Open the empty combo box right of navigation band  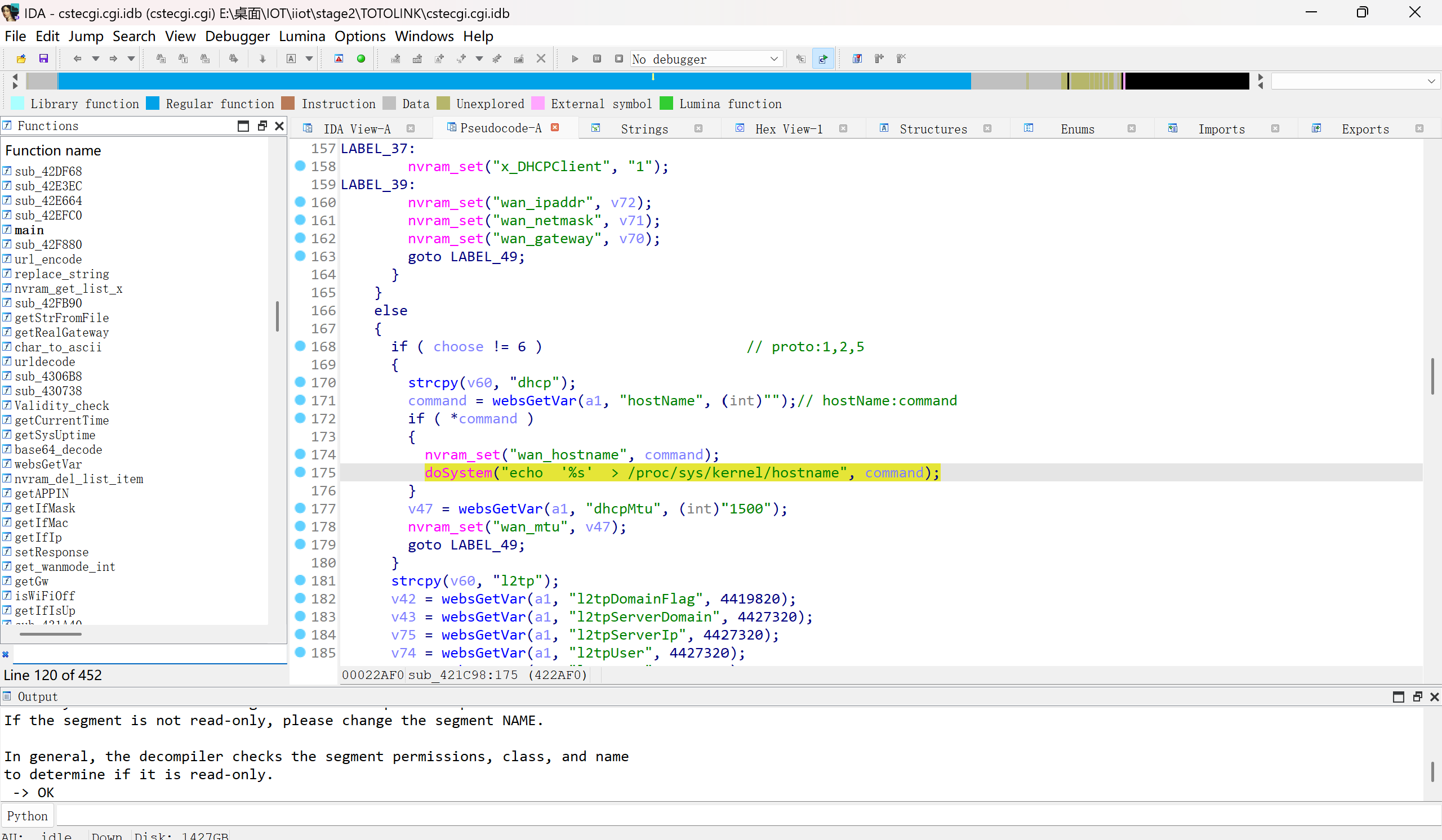click(x=1355, y=81)
